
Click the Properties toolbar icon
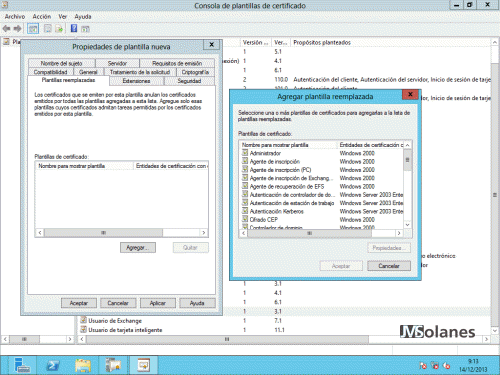tap(48, 29)
